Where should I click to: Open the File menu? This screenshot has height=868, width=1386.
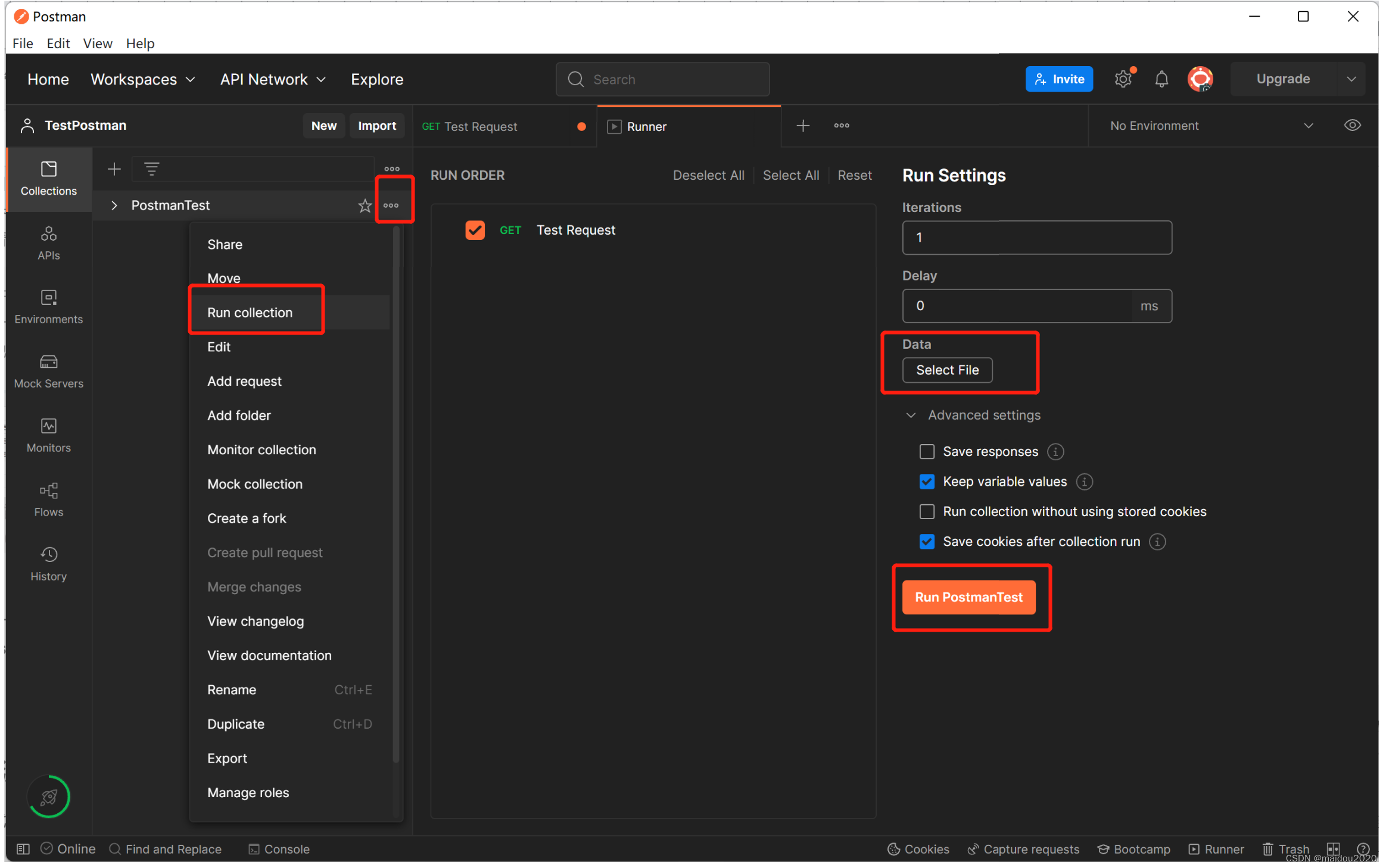pyautogui.click(x=23, y=43)
